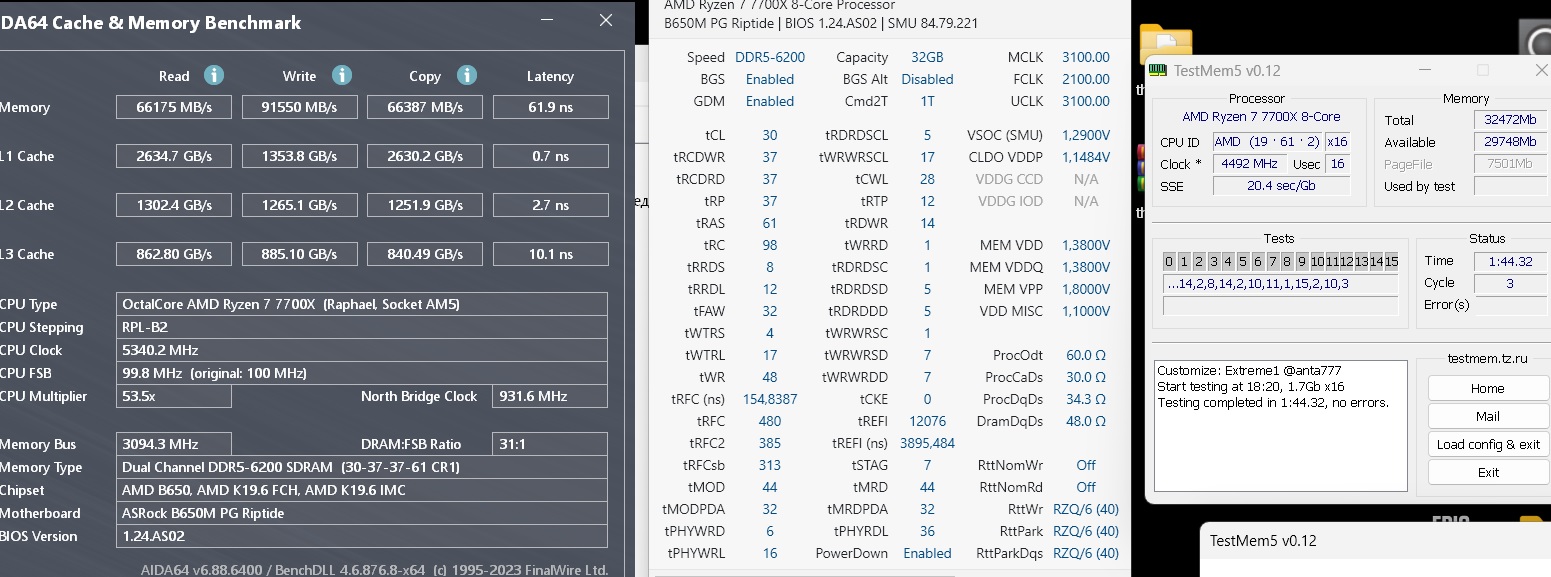
Task: Click the Memory Write value 91550 MB/s
Action: click(x=299, y=107)
